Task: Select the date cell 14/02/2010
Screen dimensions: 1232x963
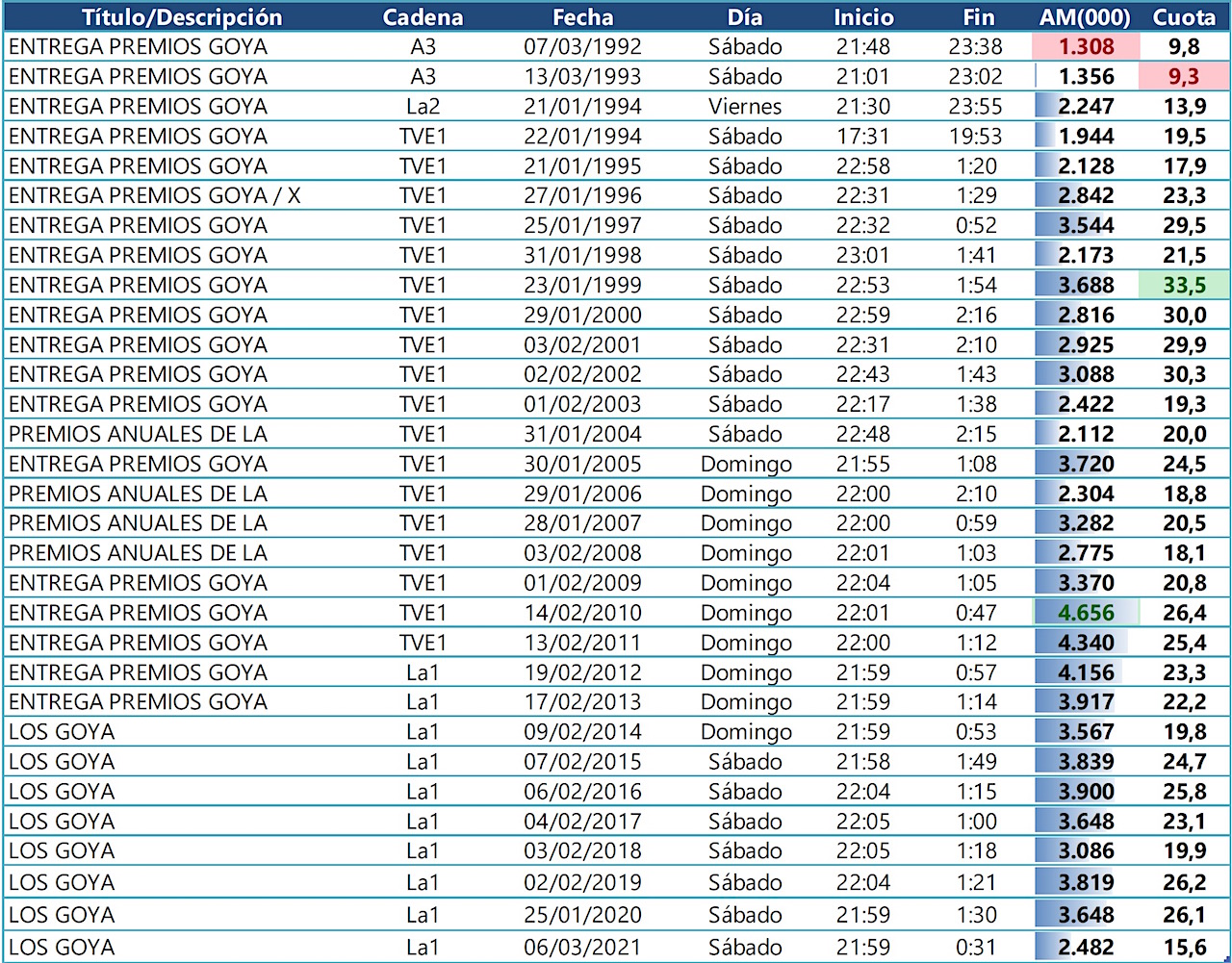Action: click(x=582, y=613)
